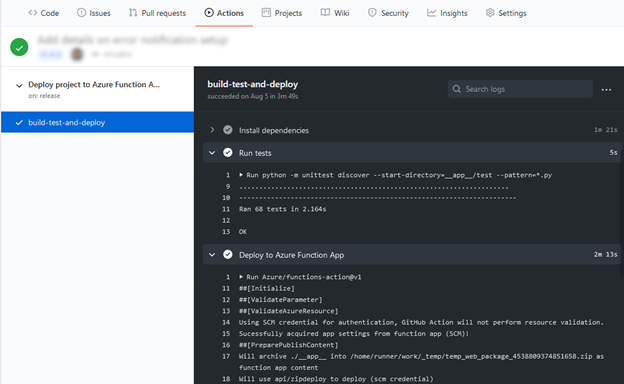
Task: Open the Insights tab
Action: pyautogui.click(x=447, y=13)
